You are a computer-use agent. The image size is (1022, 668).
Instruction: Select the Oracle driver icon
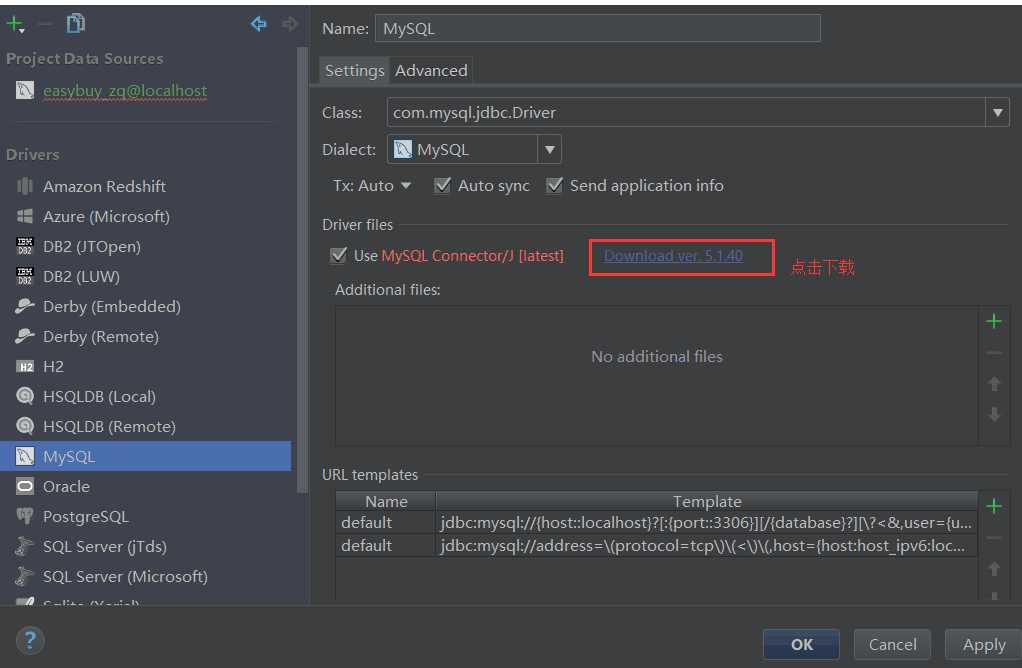(25, 486)
